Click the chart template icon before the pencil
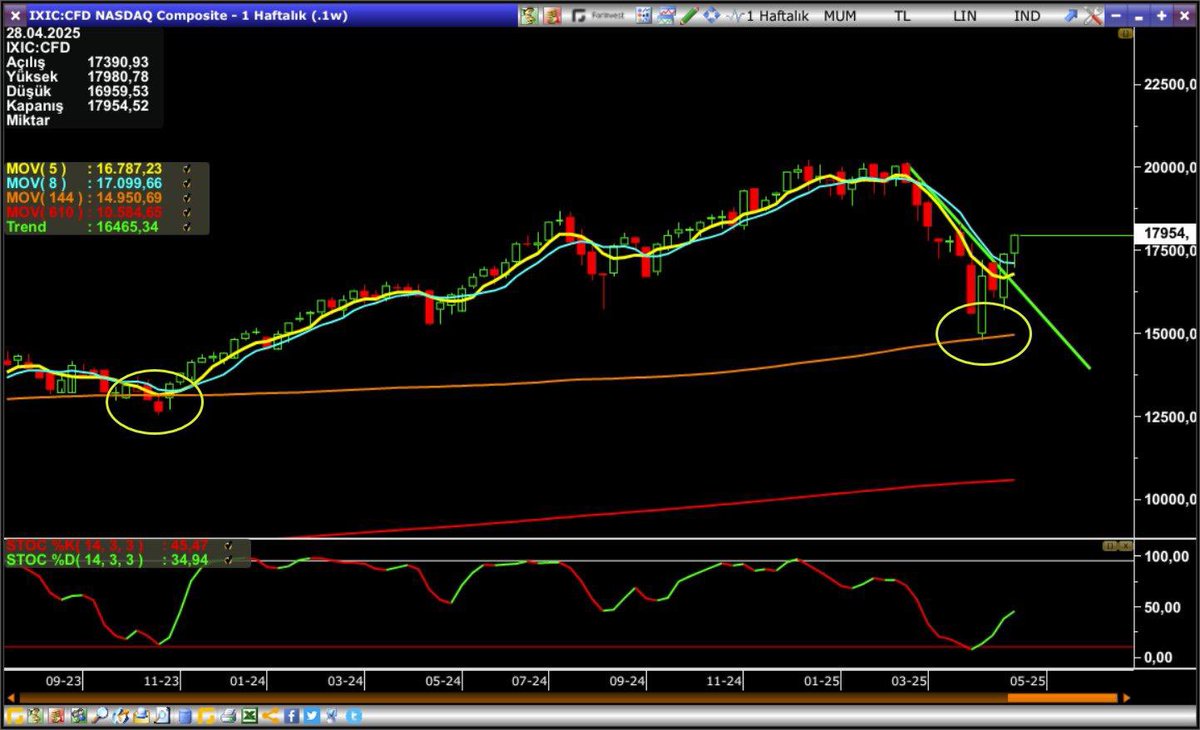The width and height of the screenshot is (1200, 730). pyautogui.click(x=666, y=15)
